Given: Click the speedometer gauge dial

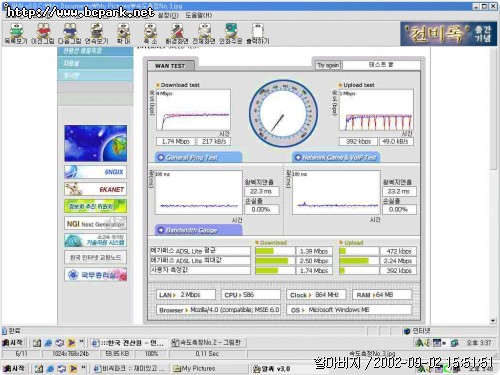Looking at the screenshot, I should 283,113.
